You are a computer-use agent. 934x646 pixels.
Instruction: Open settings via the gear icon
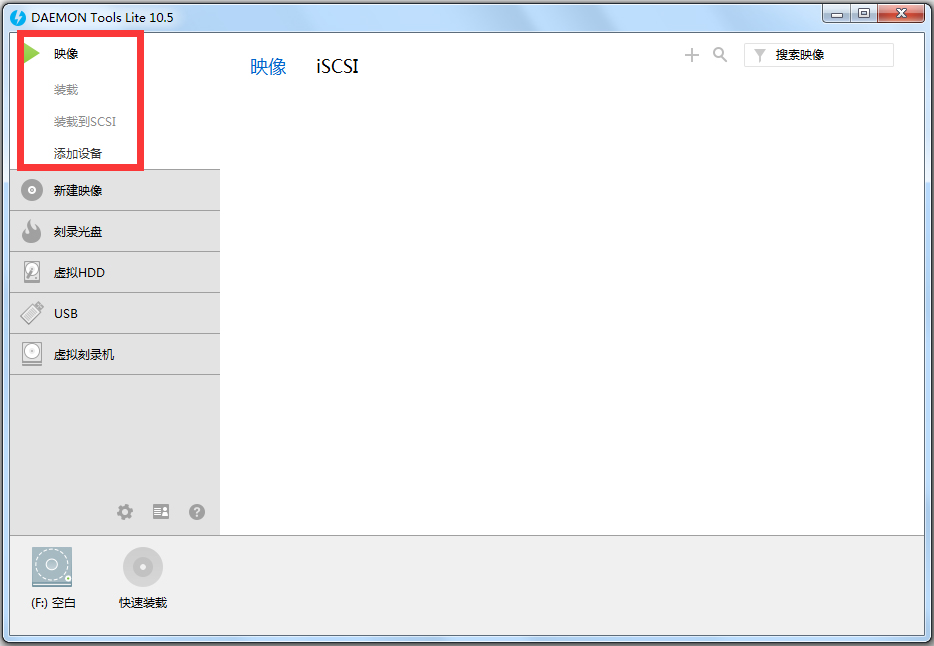124,512
